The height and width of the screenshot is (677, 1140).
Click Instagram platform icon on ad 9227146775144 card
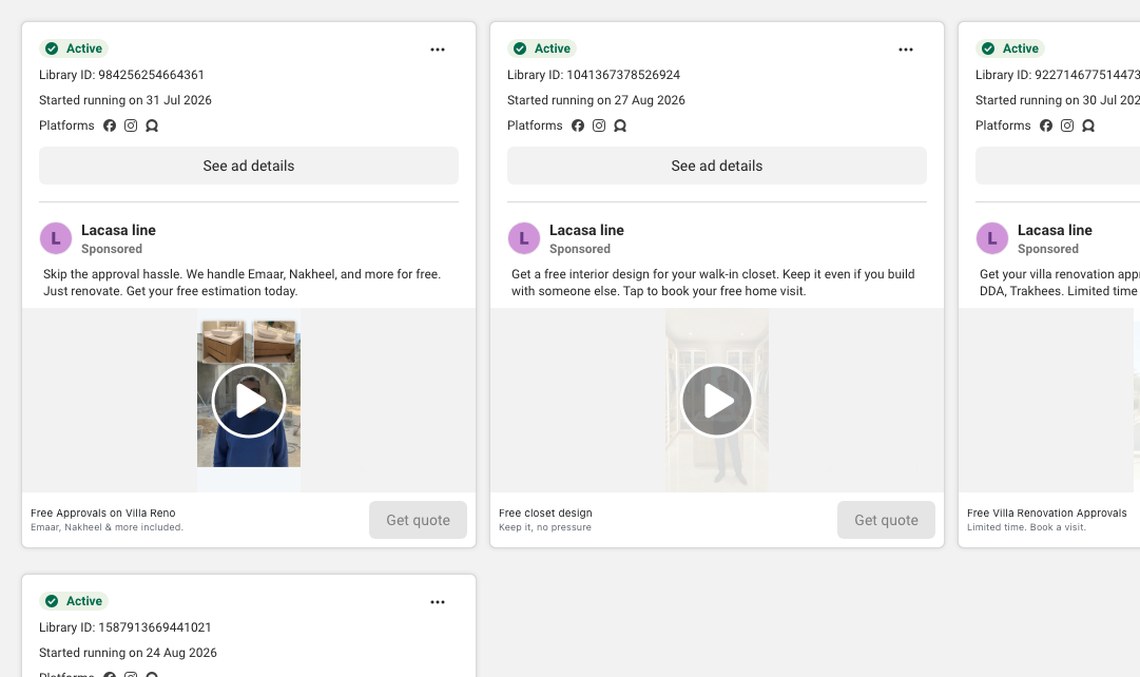coord(1067,125)
